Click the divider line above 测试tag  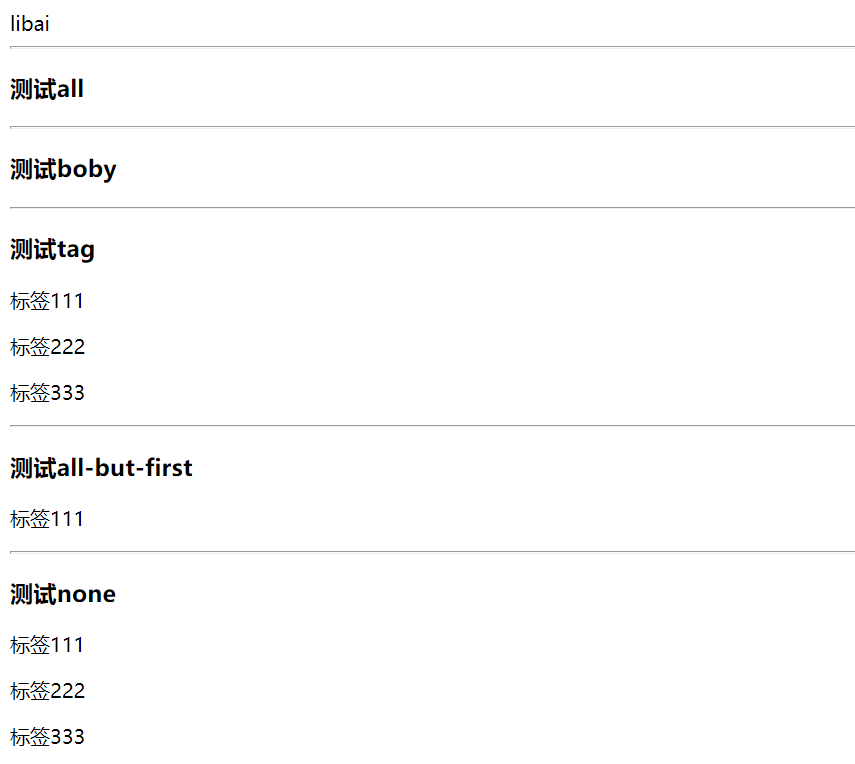click(x=432, y=207)
